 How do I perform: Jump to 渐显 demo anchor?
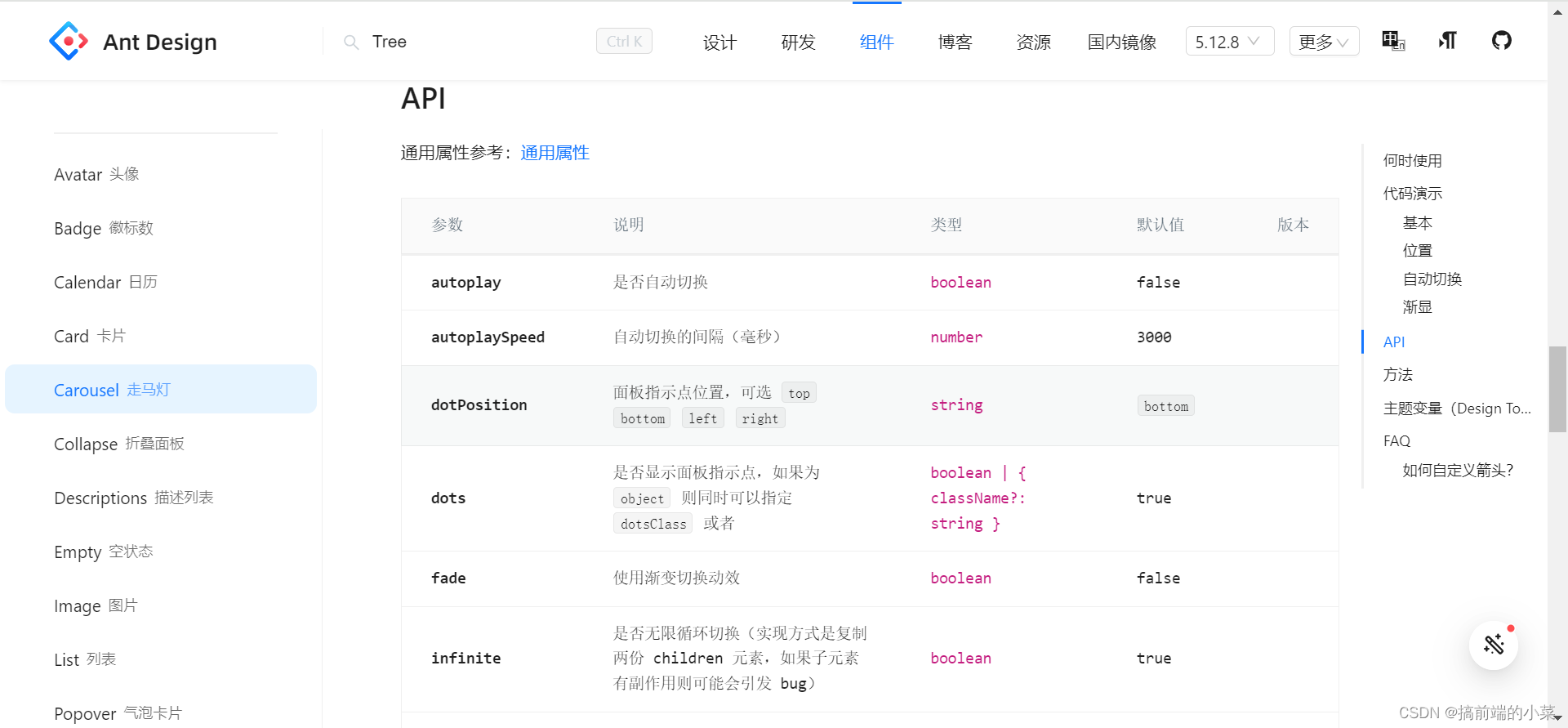pyautogui.click(x=1417, y=307)
